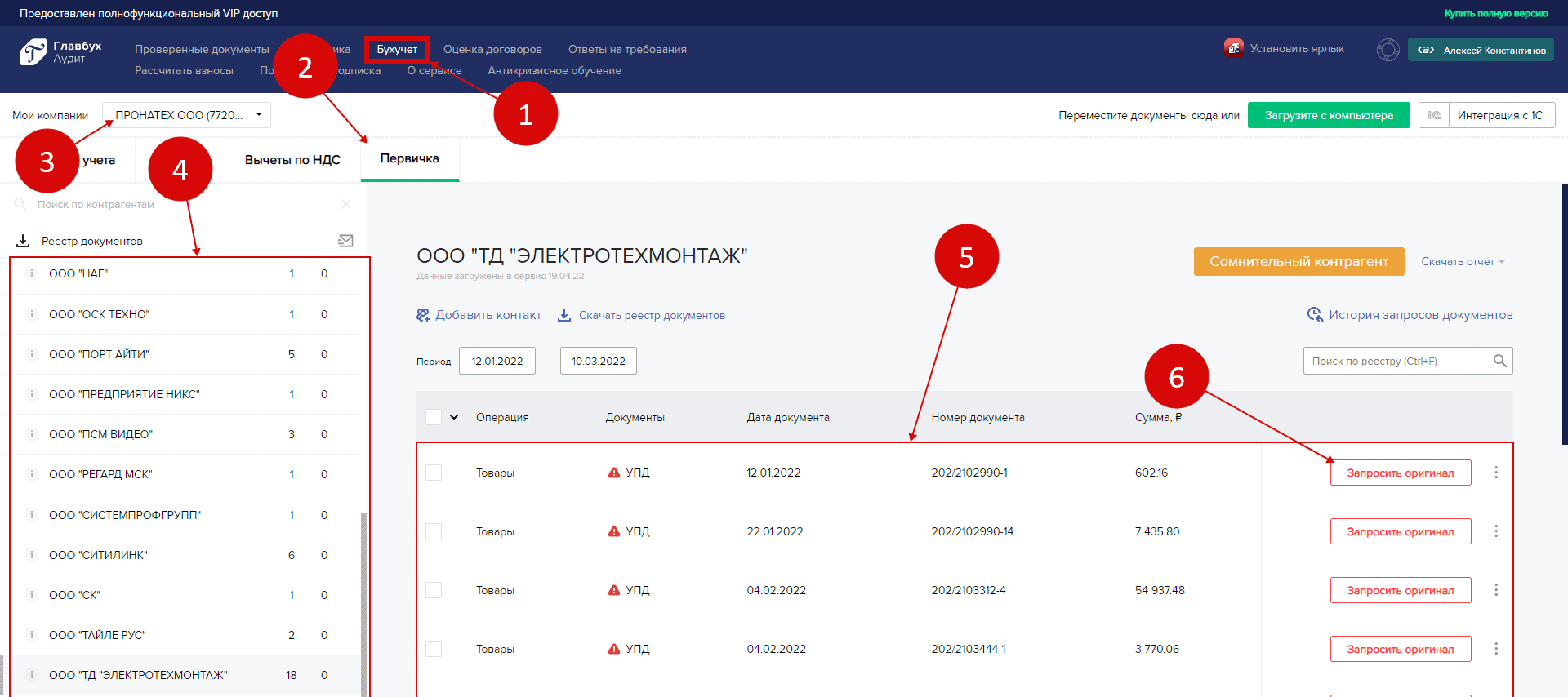Click warning icon of document 202/2103312-4
The width and height of the screenshot is (1568, 697).
[x=614, y=590]
